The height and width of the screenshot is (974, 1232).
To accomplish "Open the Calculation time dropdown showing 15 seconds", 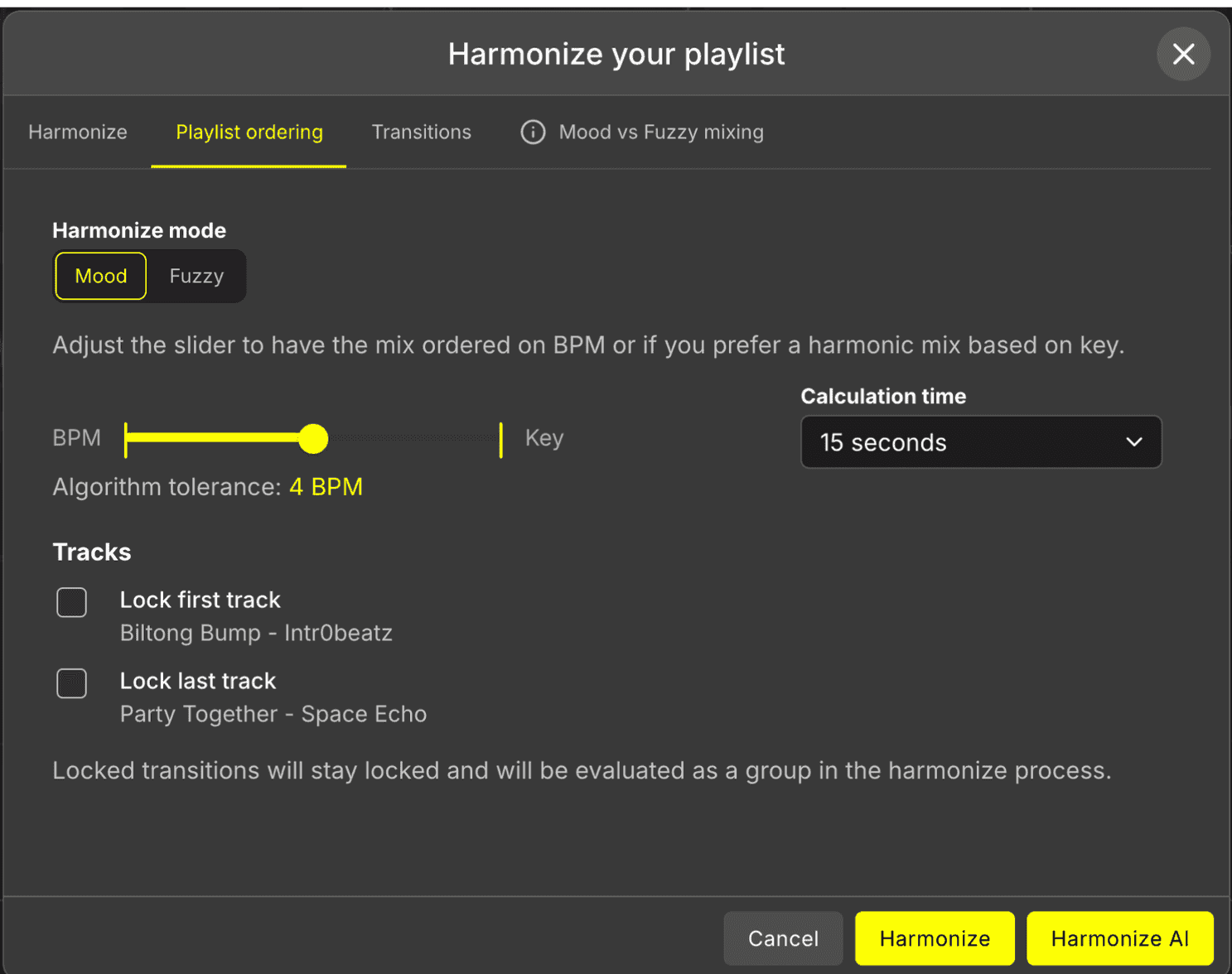I will tap(981, 442).
